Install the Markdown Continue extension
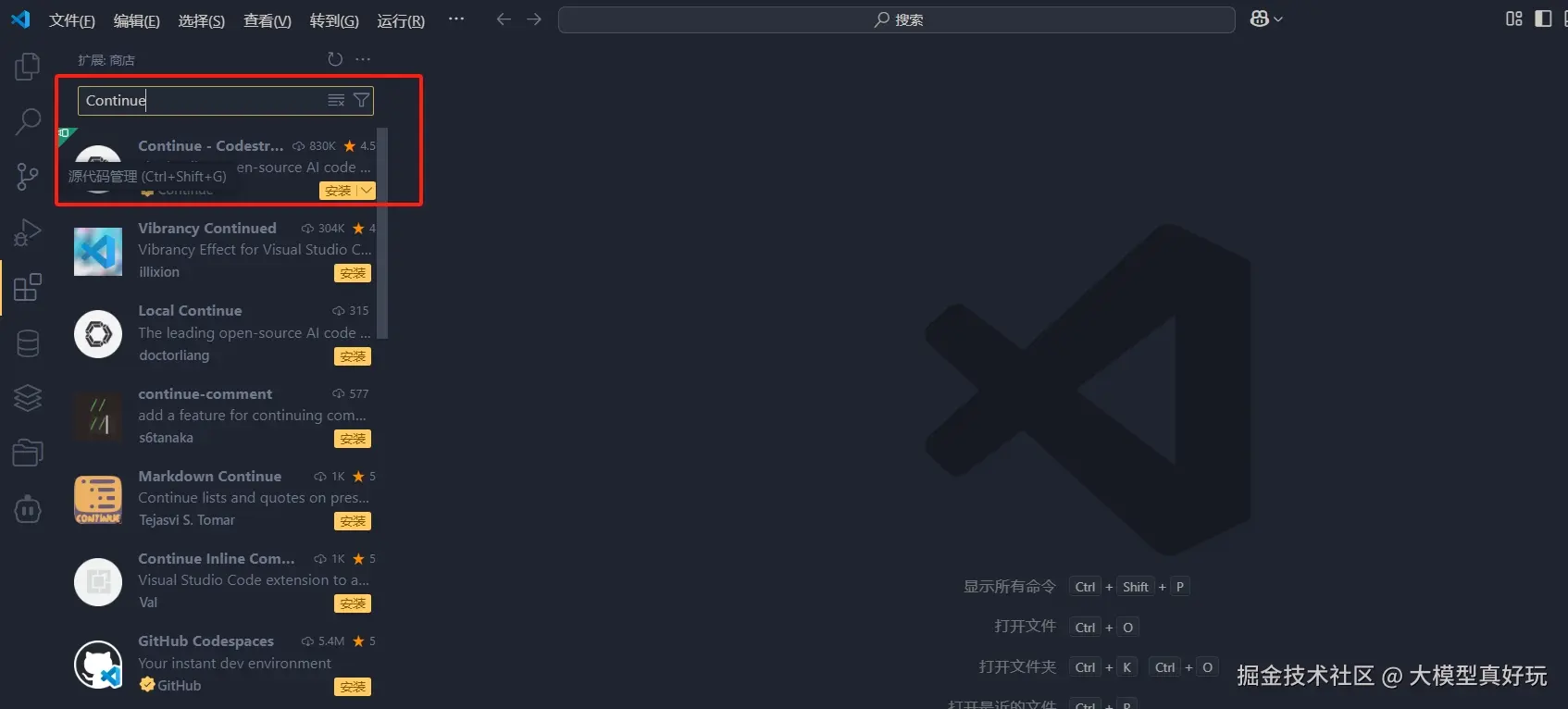 click(353, 521)
